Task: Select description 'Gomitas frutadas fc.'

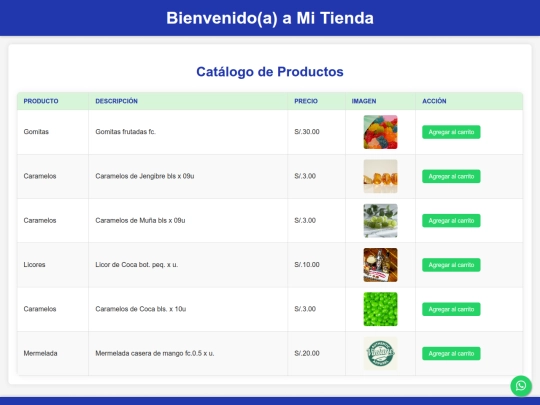Action: click(125, 132)
